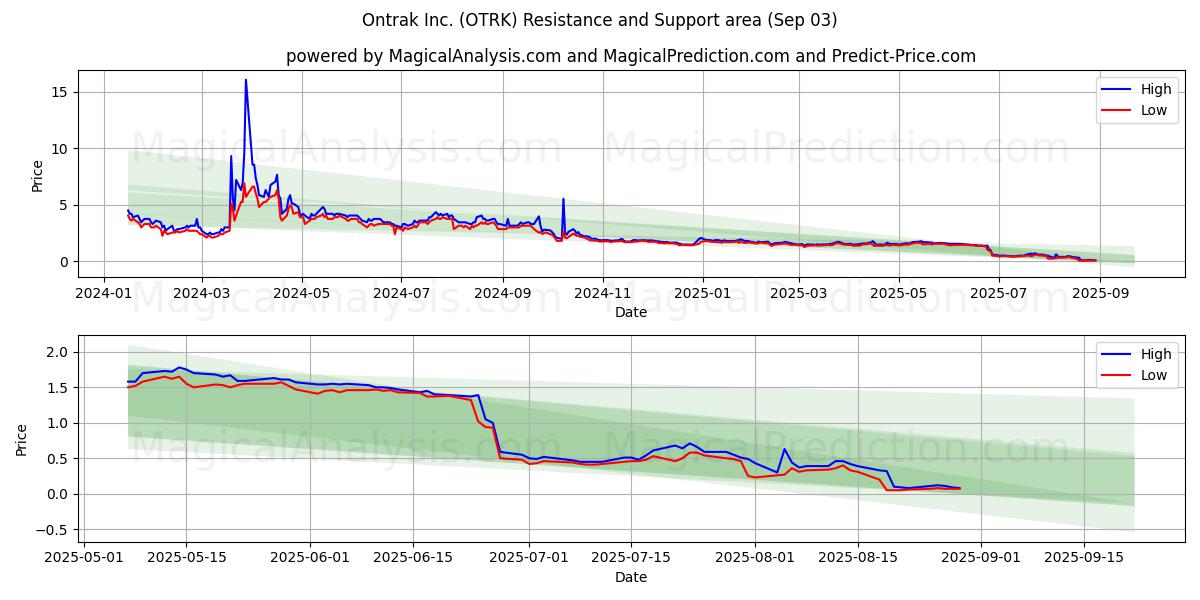Click the '2025-07-01' x-axis label
The height and width of the screenshot is (600, 1200).
(528, 558)
